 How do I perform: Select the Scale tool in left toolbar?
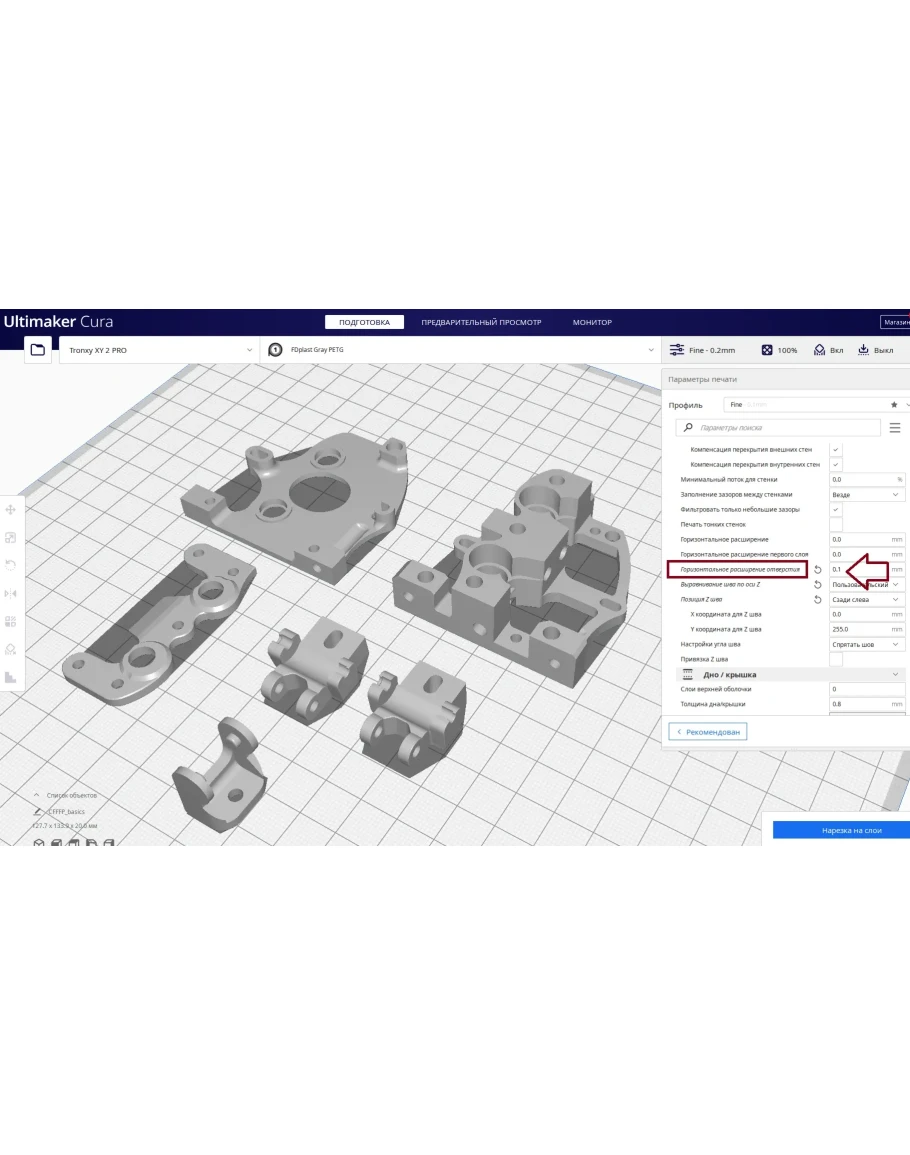(11, 538)
